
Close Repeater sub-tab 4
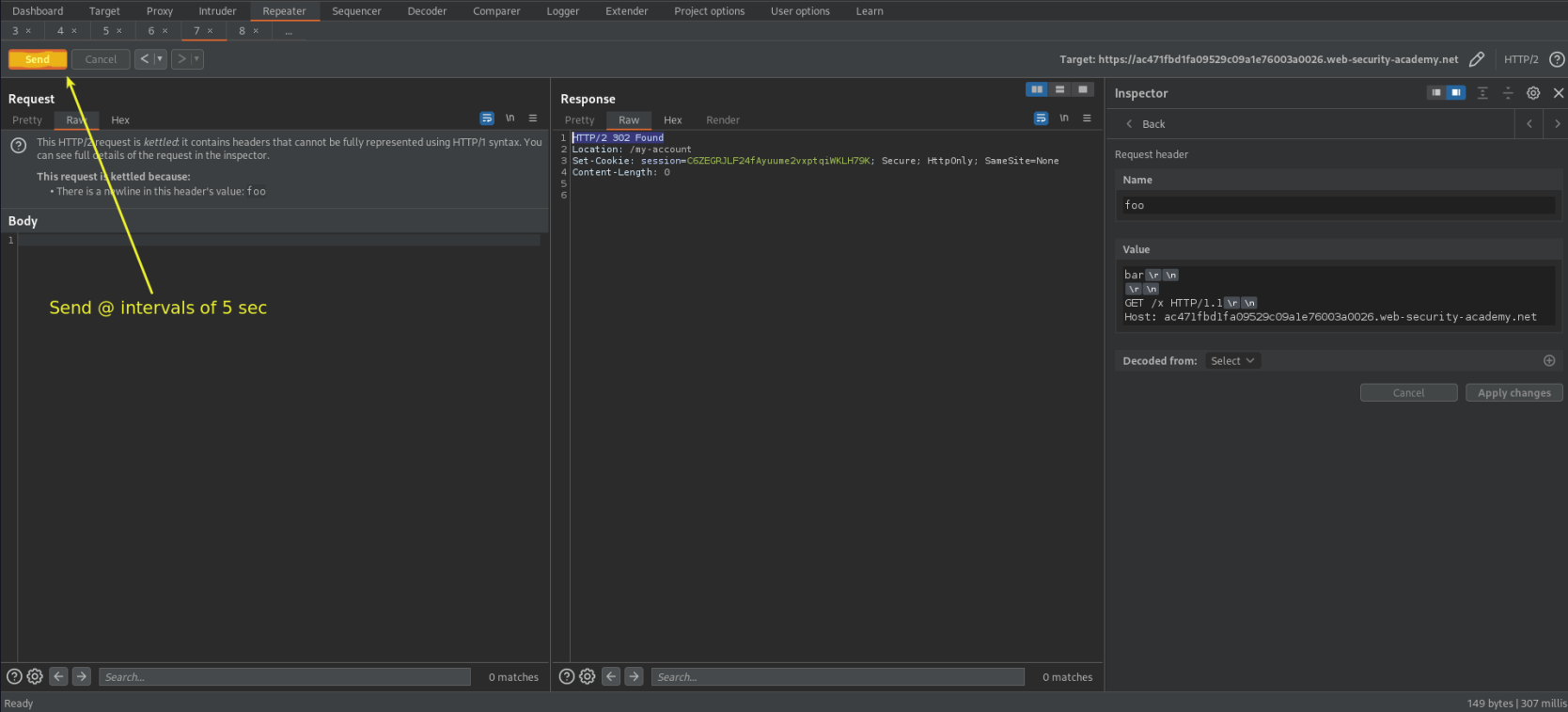click(x=74, y=31)
